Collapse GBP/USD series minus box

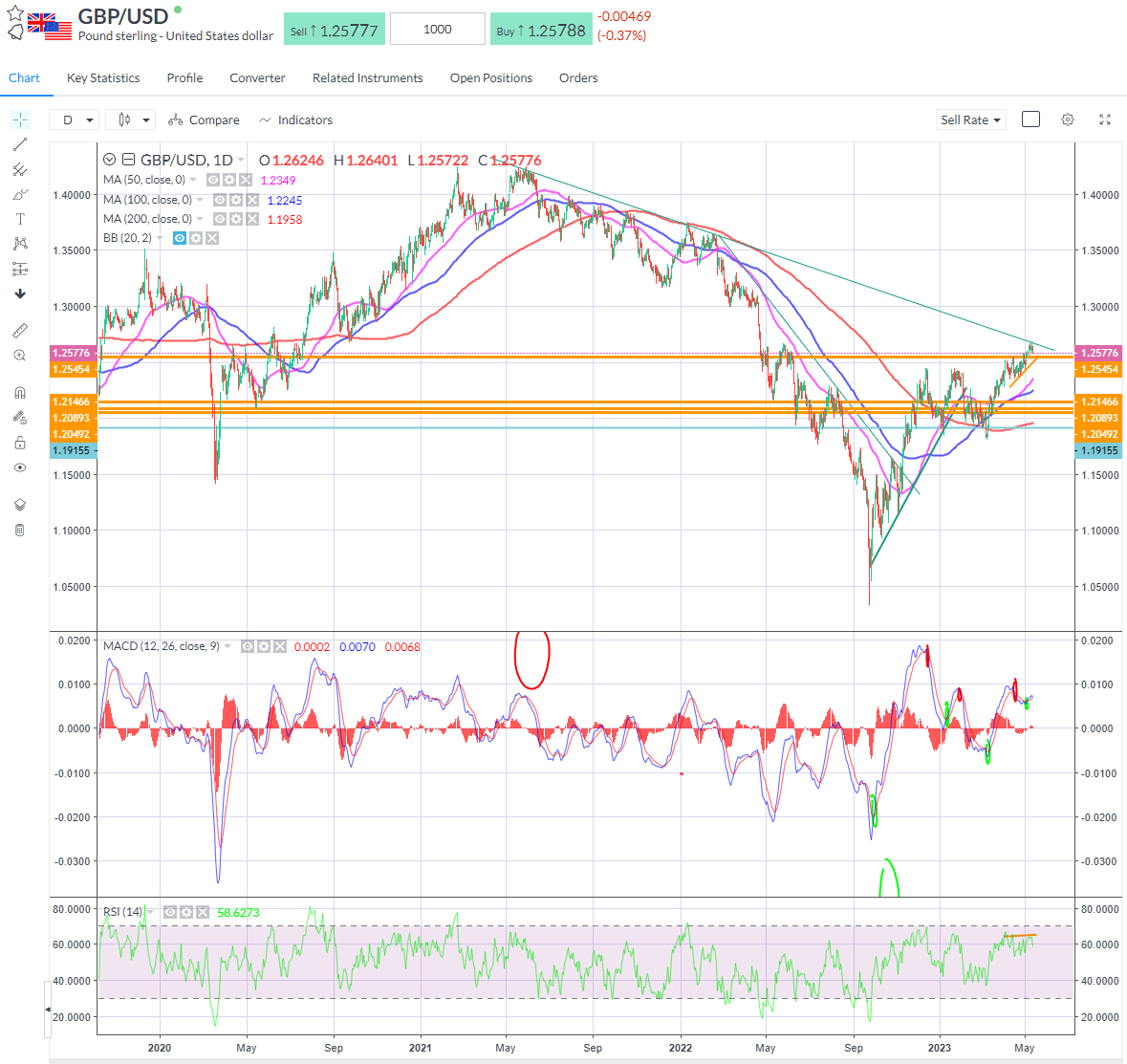point(129,160)
